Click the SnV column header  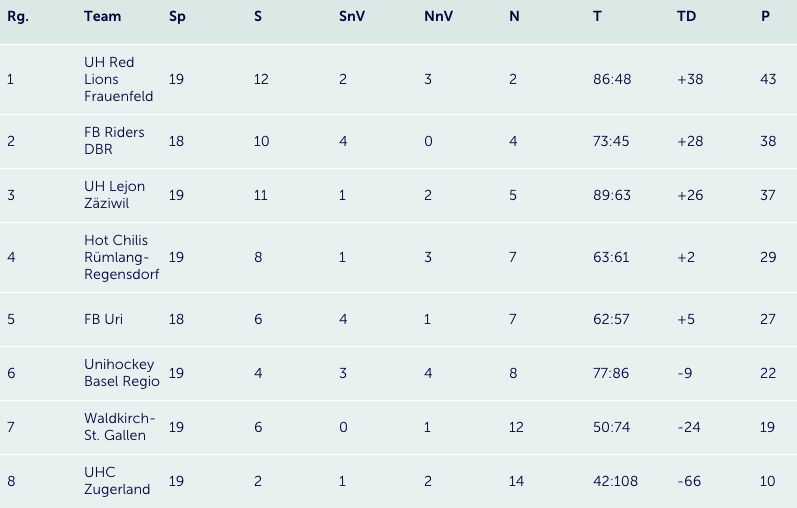point(352,16)
